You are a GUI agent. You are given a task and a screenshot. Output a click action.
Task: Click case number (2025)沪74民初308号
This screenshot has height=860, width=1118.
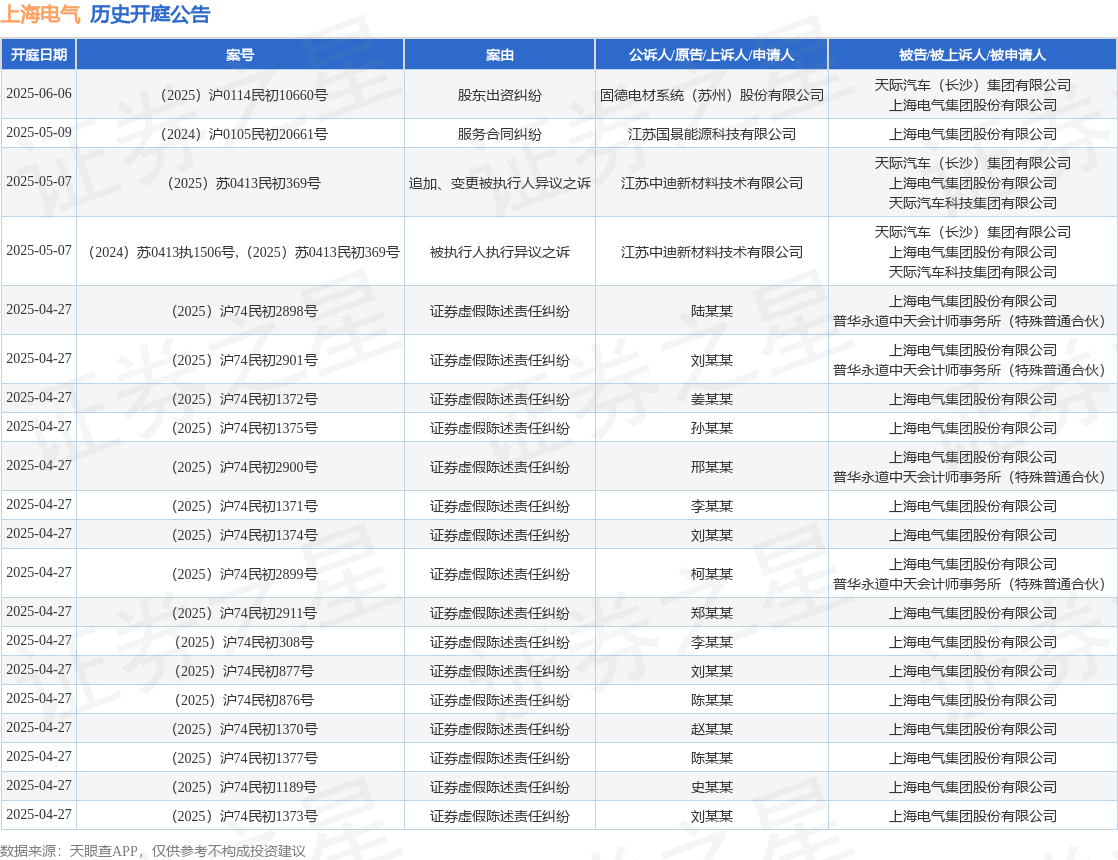point(240,643)
